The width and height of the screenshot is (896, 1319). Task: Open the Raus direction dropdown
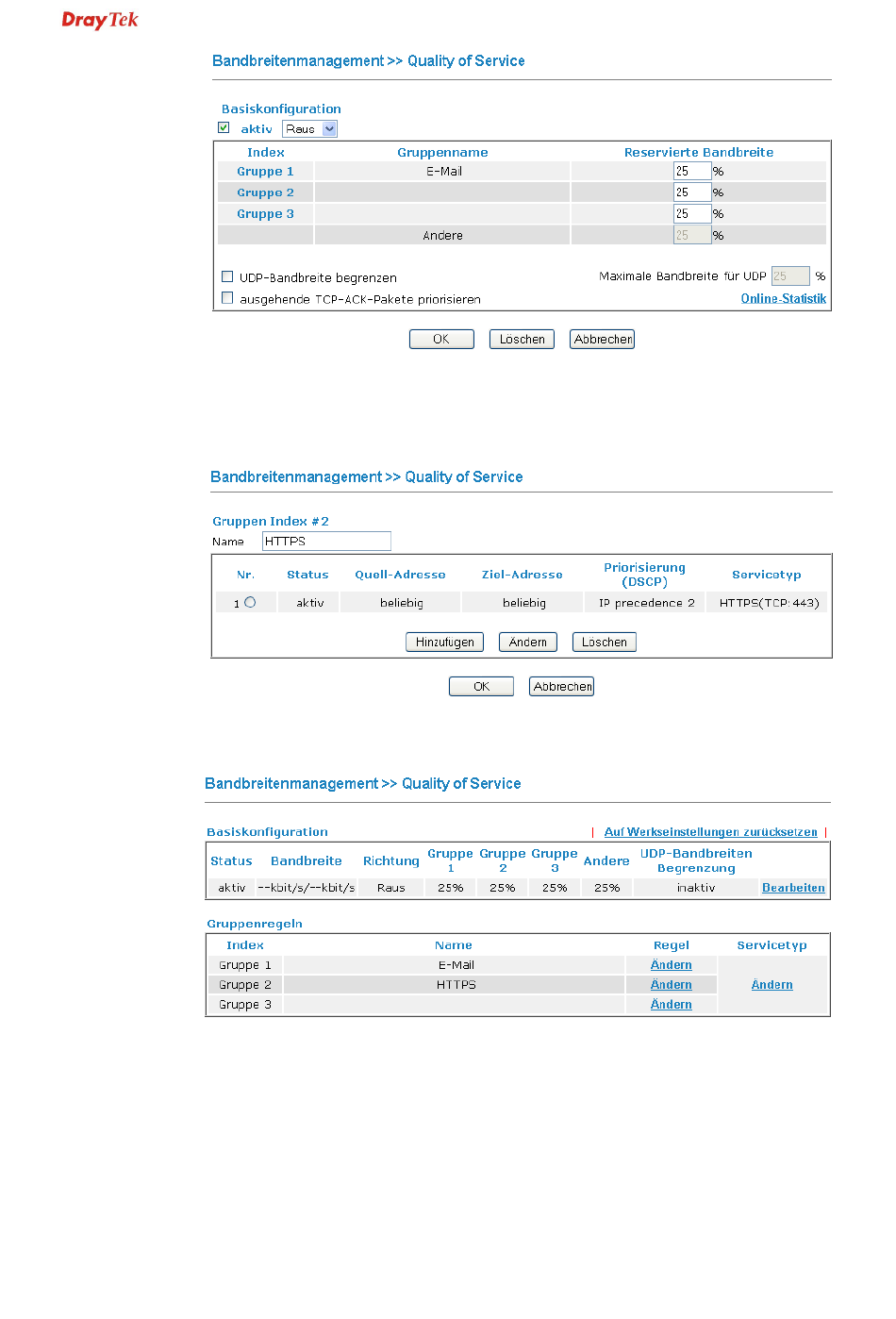[x=309, y=129]
